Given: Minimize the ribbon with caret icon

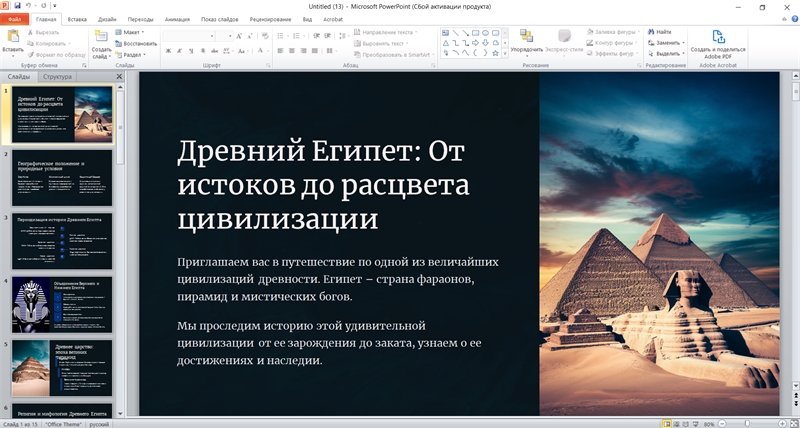Looking at the screenshot, I should coord(784,19).
